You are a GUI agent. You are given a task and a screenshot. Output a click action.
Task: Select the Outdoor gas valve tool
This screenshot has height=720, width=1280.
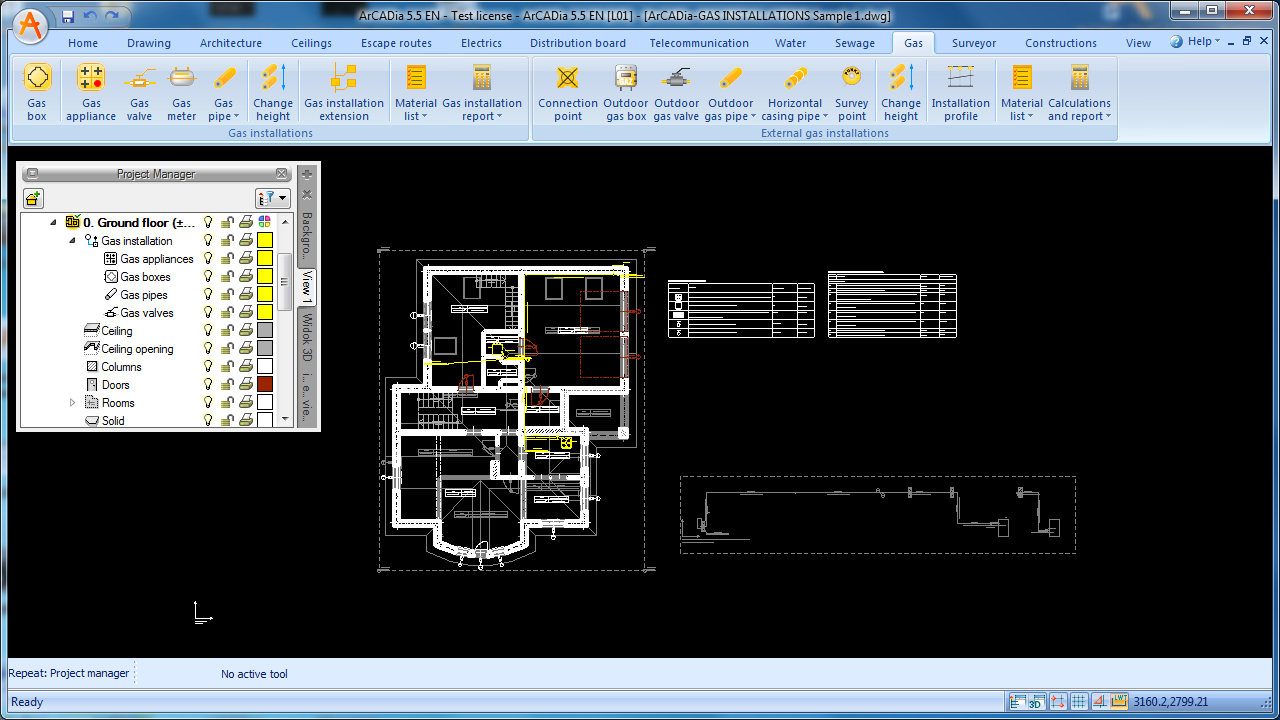677,92
